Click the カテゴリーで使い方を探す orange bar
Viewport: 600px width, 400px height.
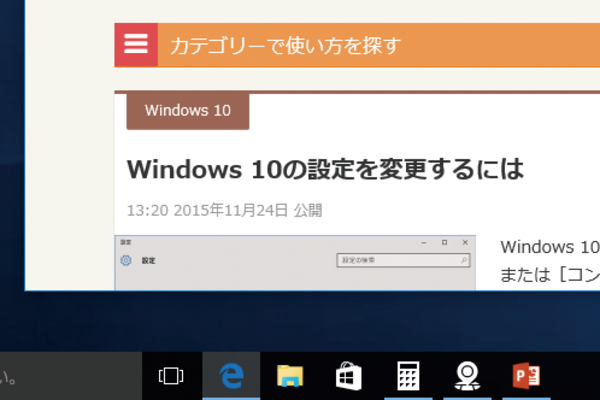(379, 45)
